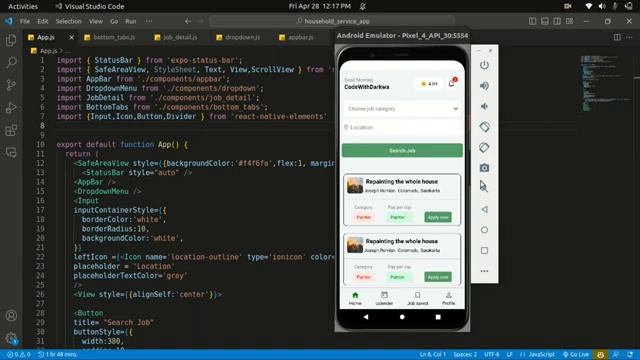Tap notification bell in app
Image resolution: width=640 pixels, height=360 pixels.
click(452, 83)
